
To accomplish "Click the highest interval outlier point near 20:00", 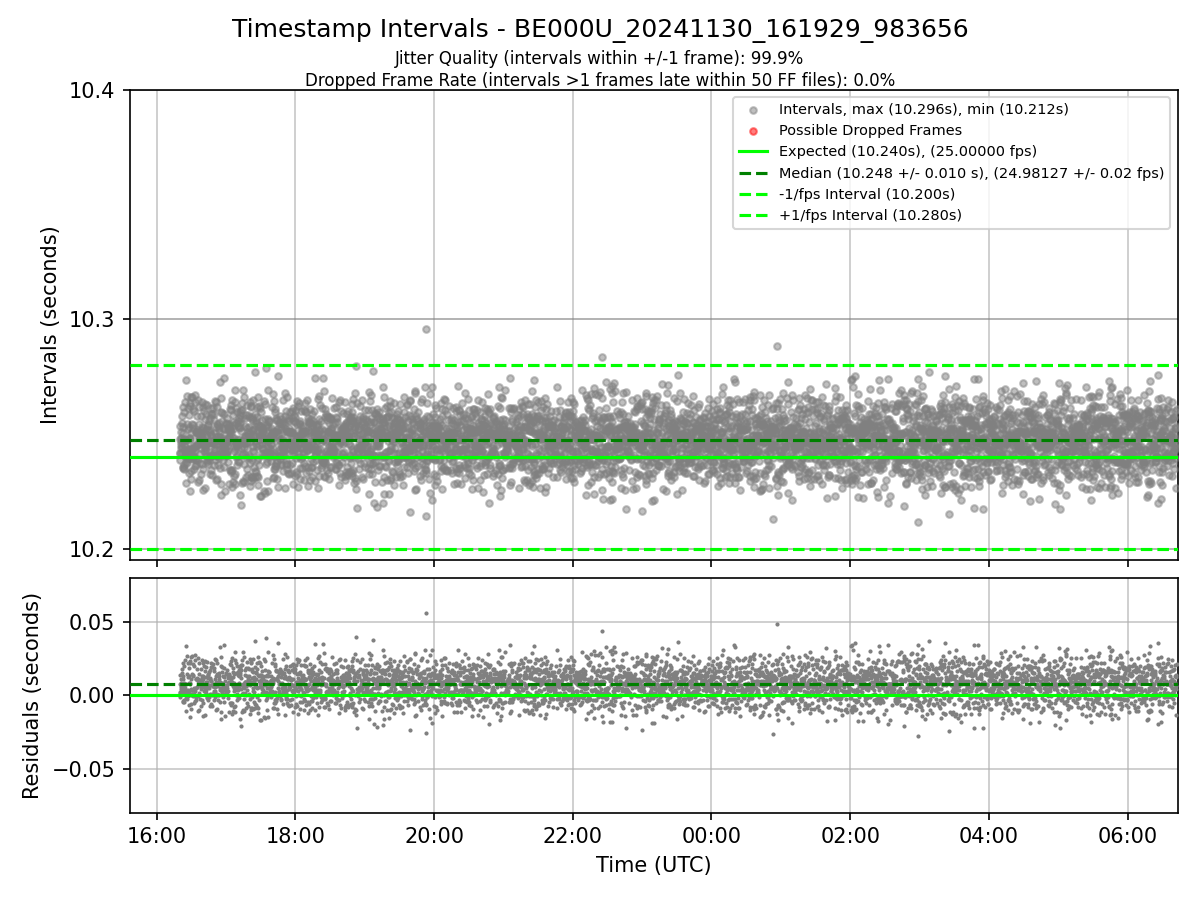I will [x=426, y=329].
